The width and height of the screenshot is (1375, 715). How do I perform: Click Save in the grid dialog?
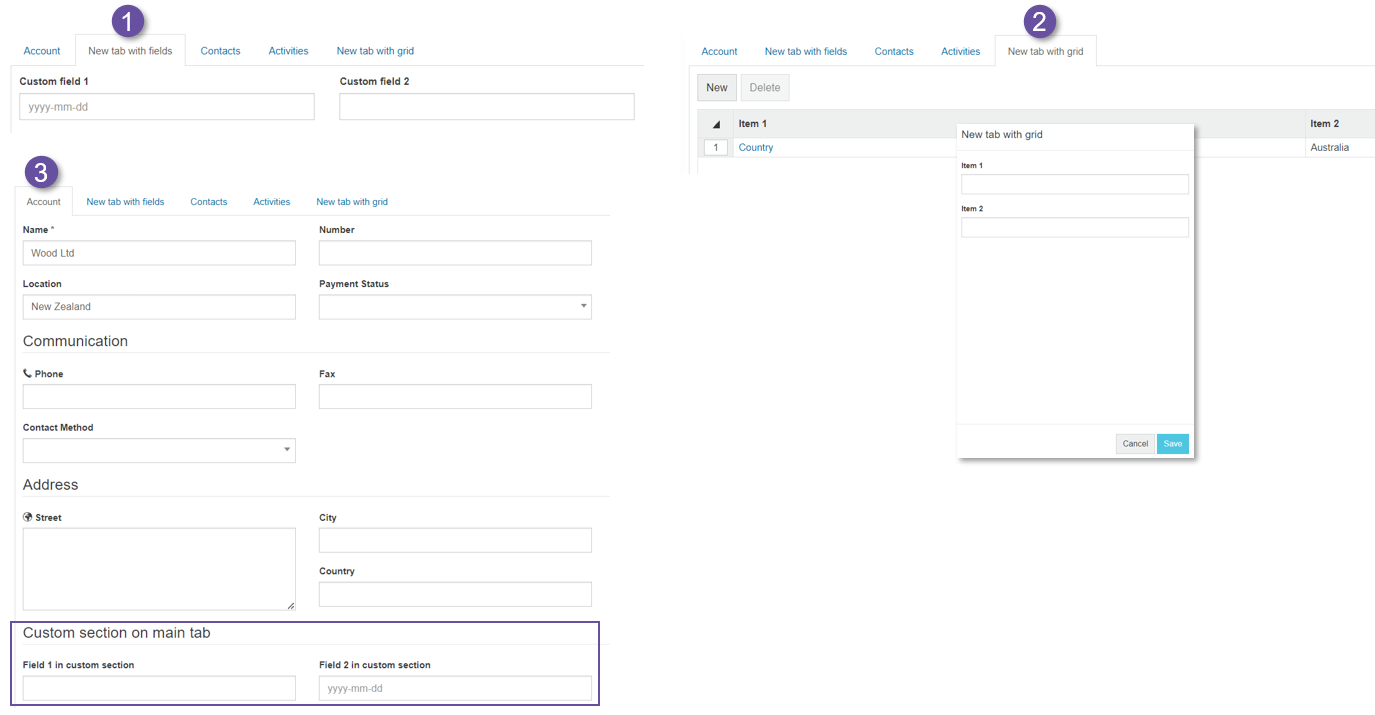(x=1172, y=444)
